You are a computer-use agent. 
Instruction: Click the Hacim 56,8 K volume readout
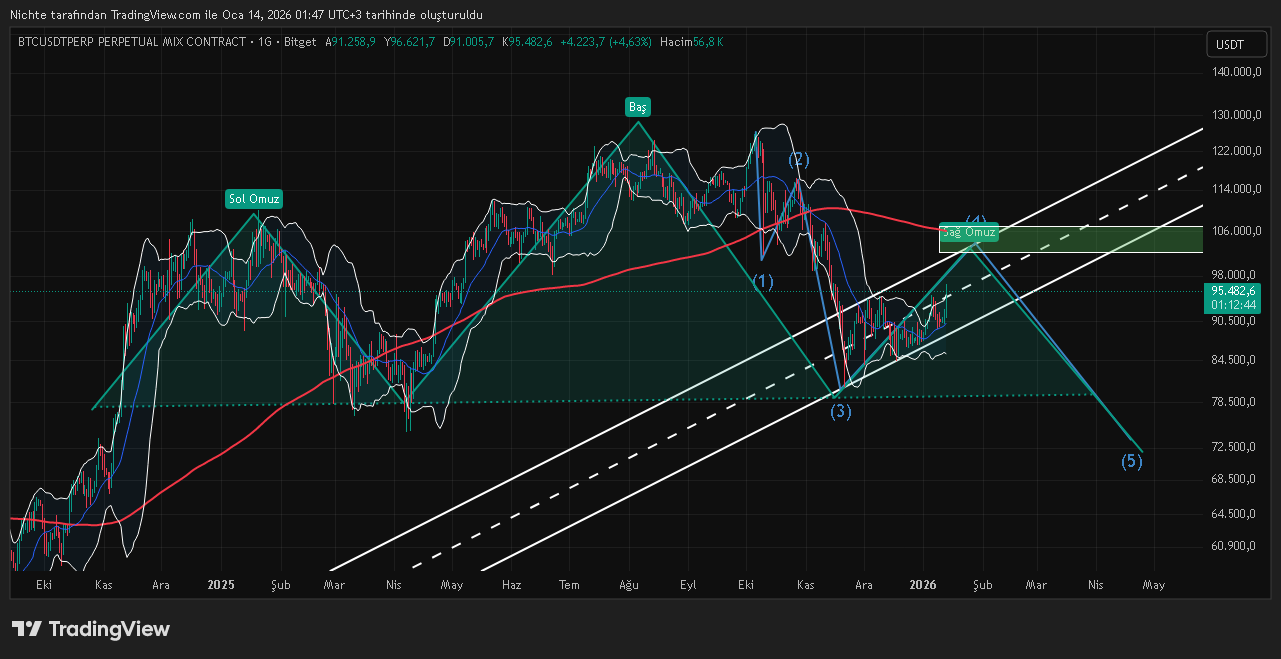coord(691,42)
